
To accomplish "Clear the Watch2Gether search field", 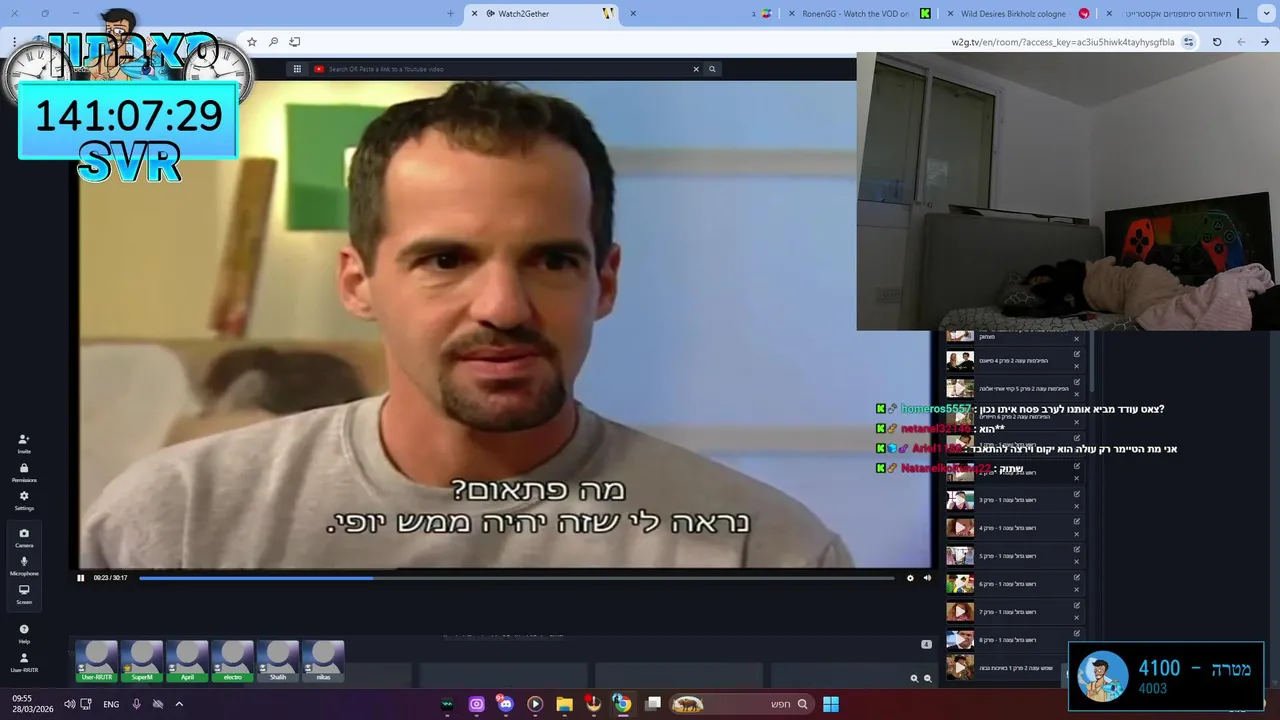I will tap(696, 69).
